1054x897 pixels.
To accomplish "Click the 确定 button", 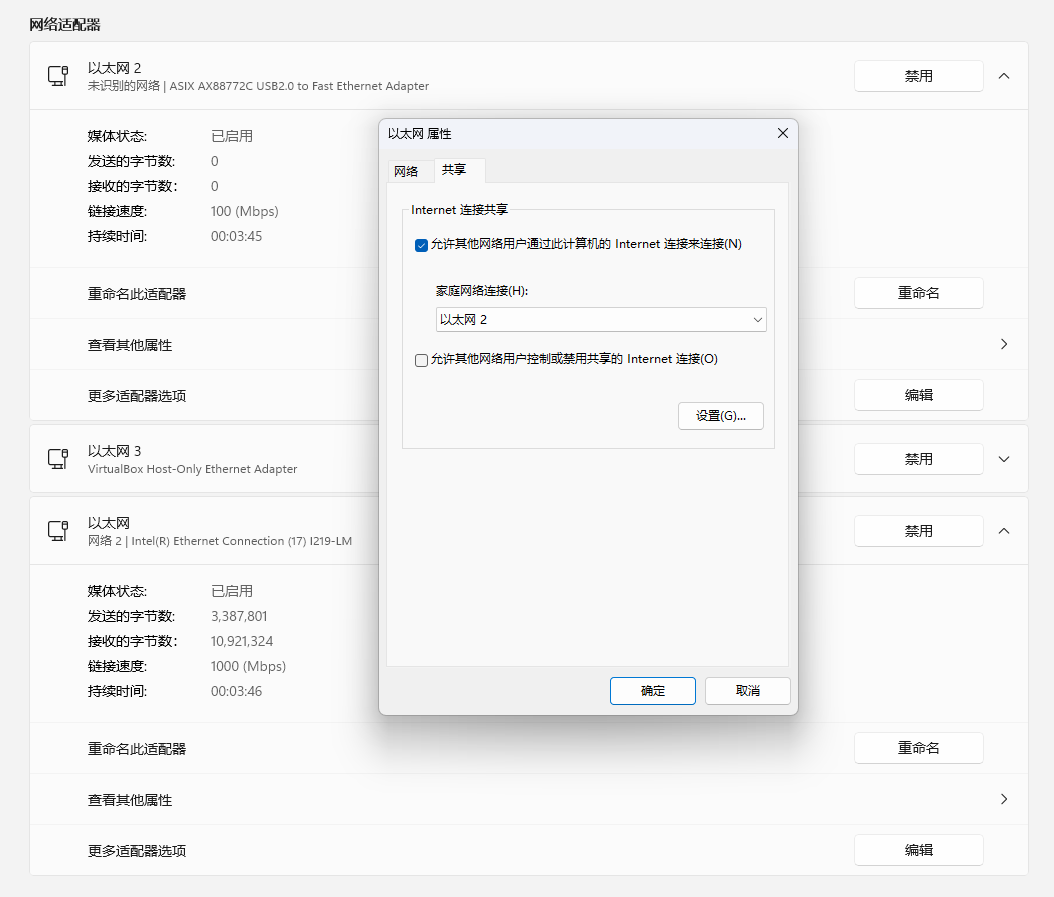I will tap(652, 690).
